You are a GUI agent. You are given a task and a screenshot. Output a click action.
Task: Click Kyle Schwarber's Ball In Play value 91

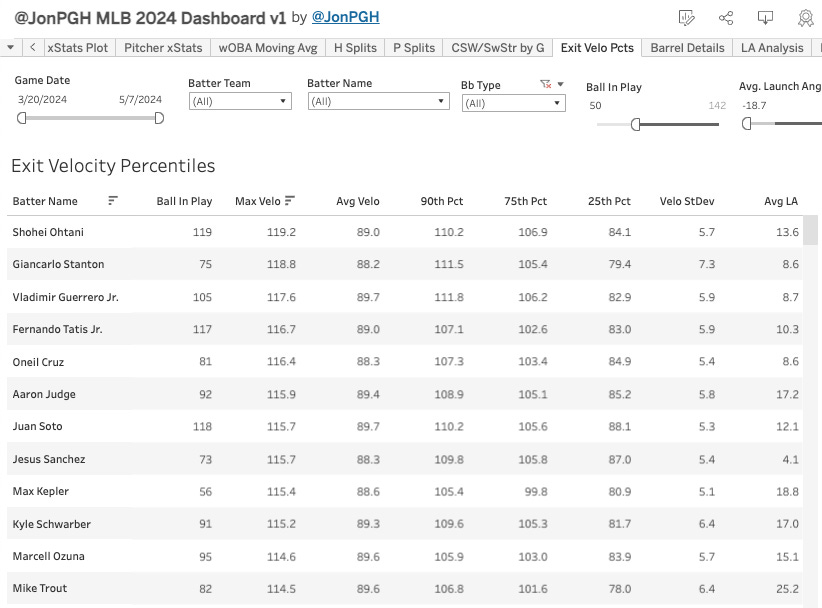point(206,524)
